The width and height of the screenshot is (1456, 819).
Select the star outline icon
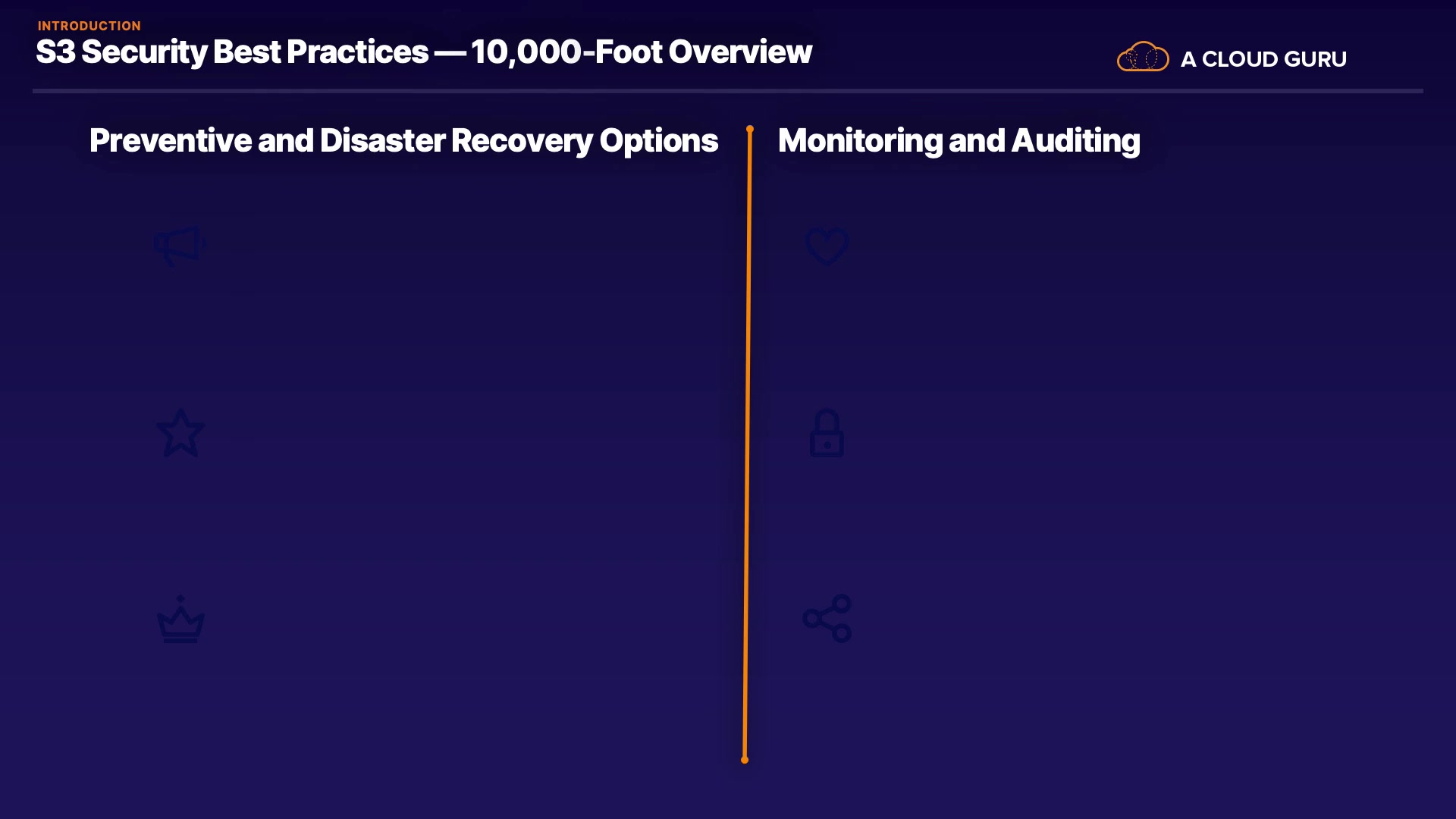coord(180,433)
